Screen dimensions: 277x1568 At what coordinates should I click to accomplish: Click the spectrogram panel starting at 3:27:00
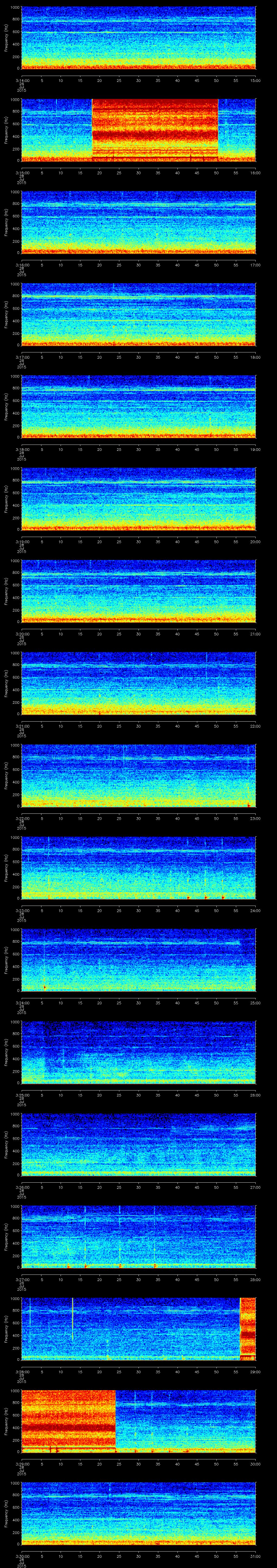tap(138, 1237)
